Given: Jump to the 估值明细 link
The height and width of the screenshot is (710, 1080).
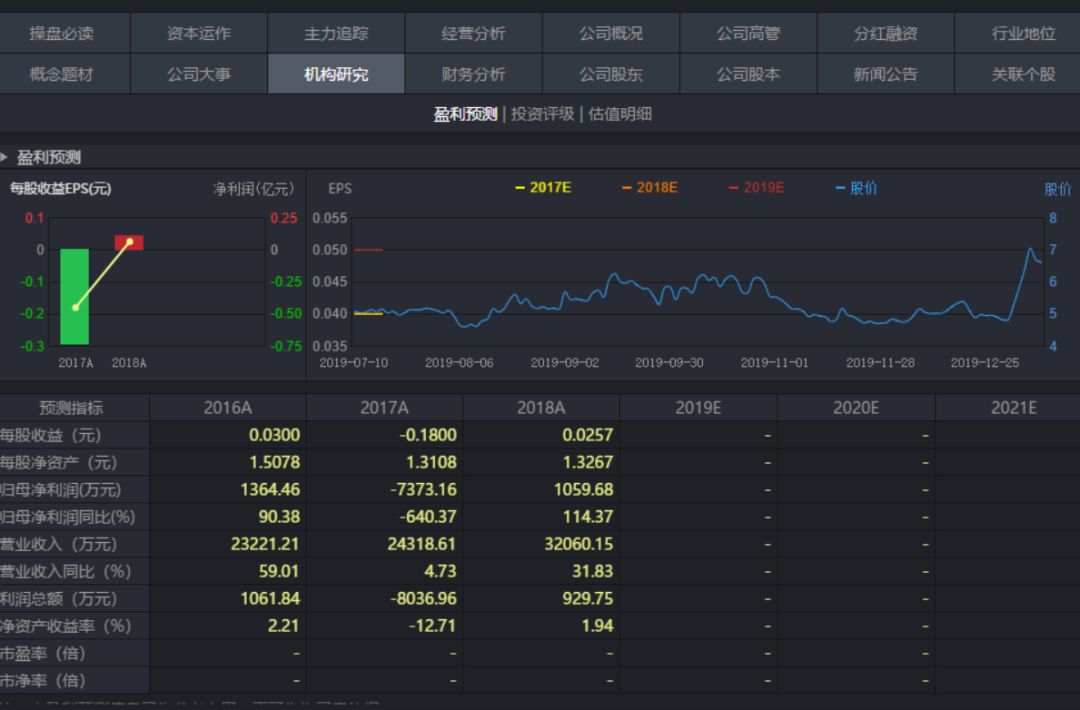Looking at the screenshot, I should point(619,114).
